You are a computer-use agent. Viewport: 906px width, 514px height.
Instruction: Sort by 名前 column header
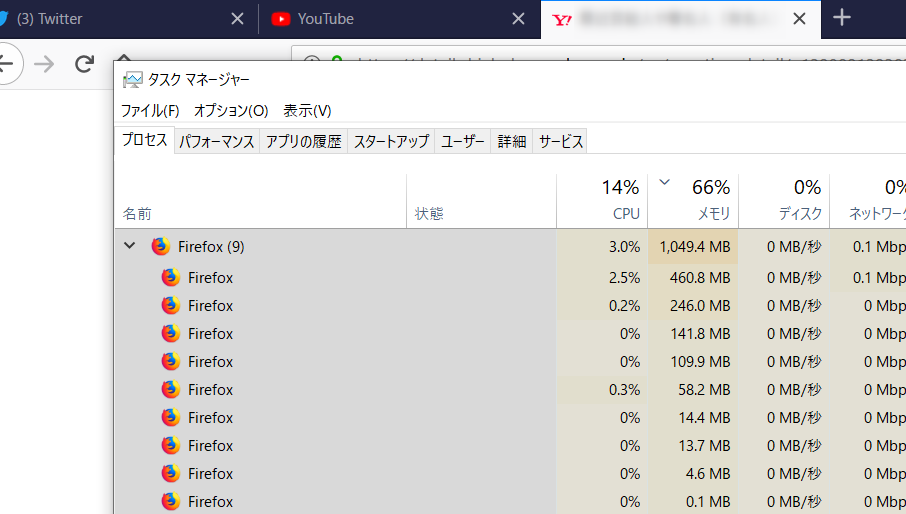point(261,201)
